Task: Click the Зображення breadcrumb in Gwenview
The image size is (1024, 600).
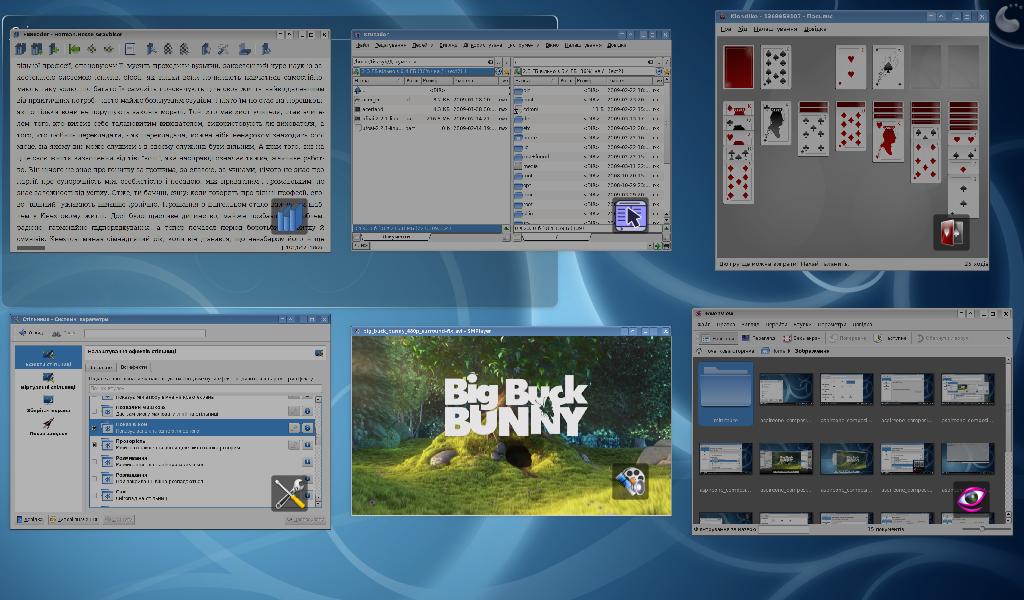Action: tap(812, 351)
